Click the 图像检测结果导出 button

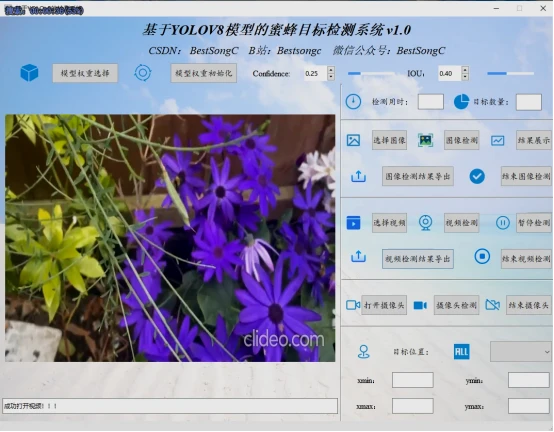click(418, 176)
